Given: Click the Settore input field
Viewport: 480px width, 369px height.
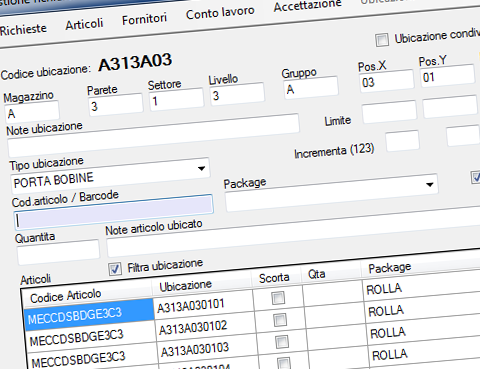Looking at the screenshot, I should point(177,99).
